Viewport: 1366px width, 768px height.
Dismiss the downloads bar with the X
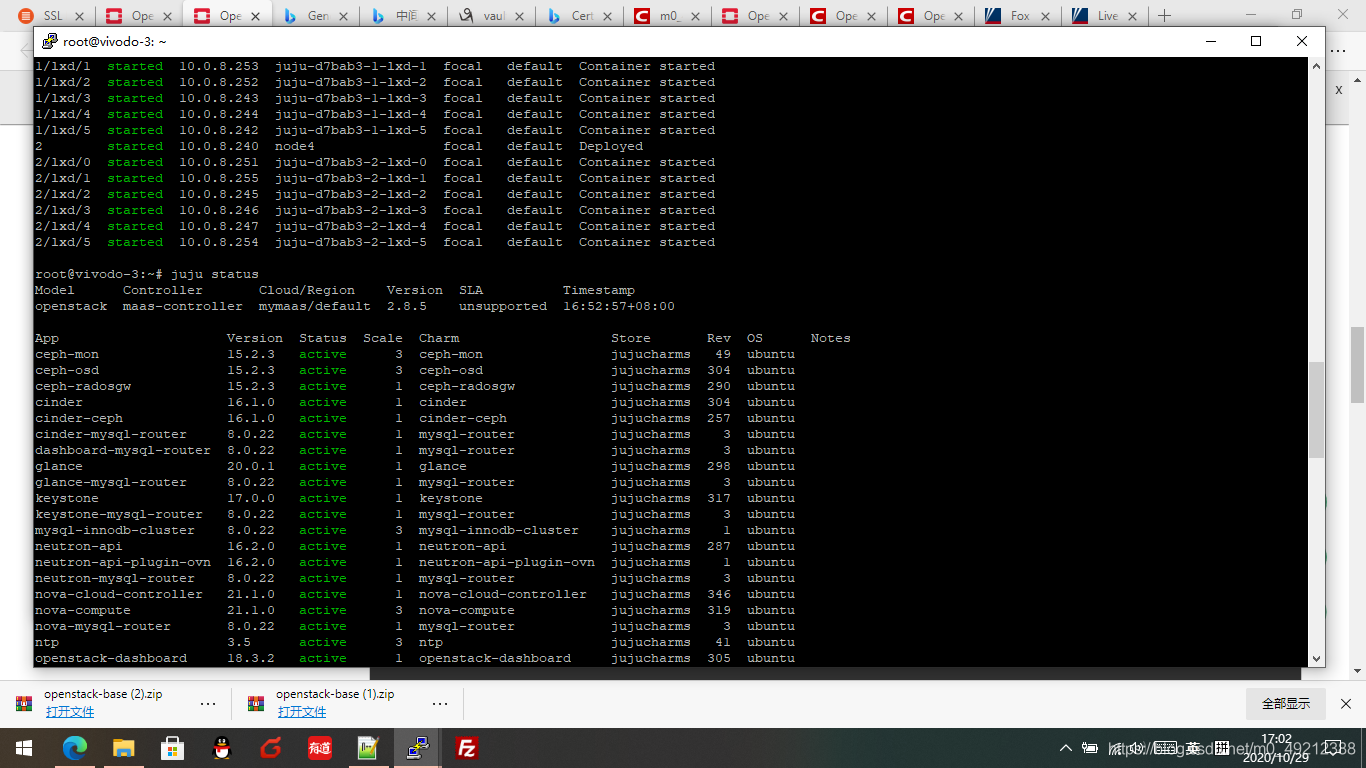click(x=1346, y=703)
